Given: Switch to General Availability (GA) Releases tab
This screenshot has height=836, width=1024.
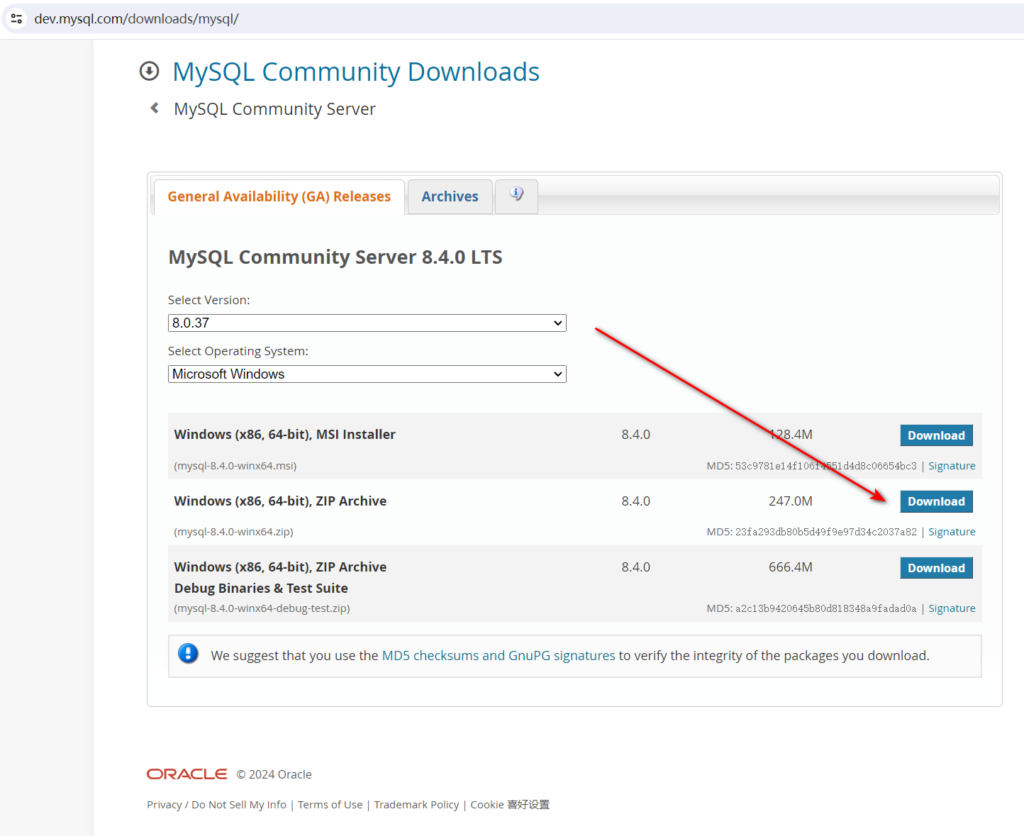Looking at the screenshot, I should tap(280, 197).
